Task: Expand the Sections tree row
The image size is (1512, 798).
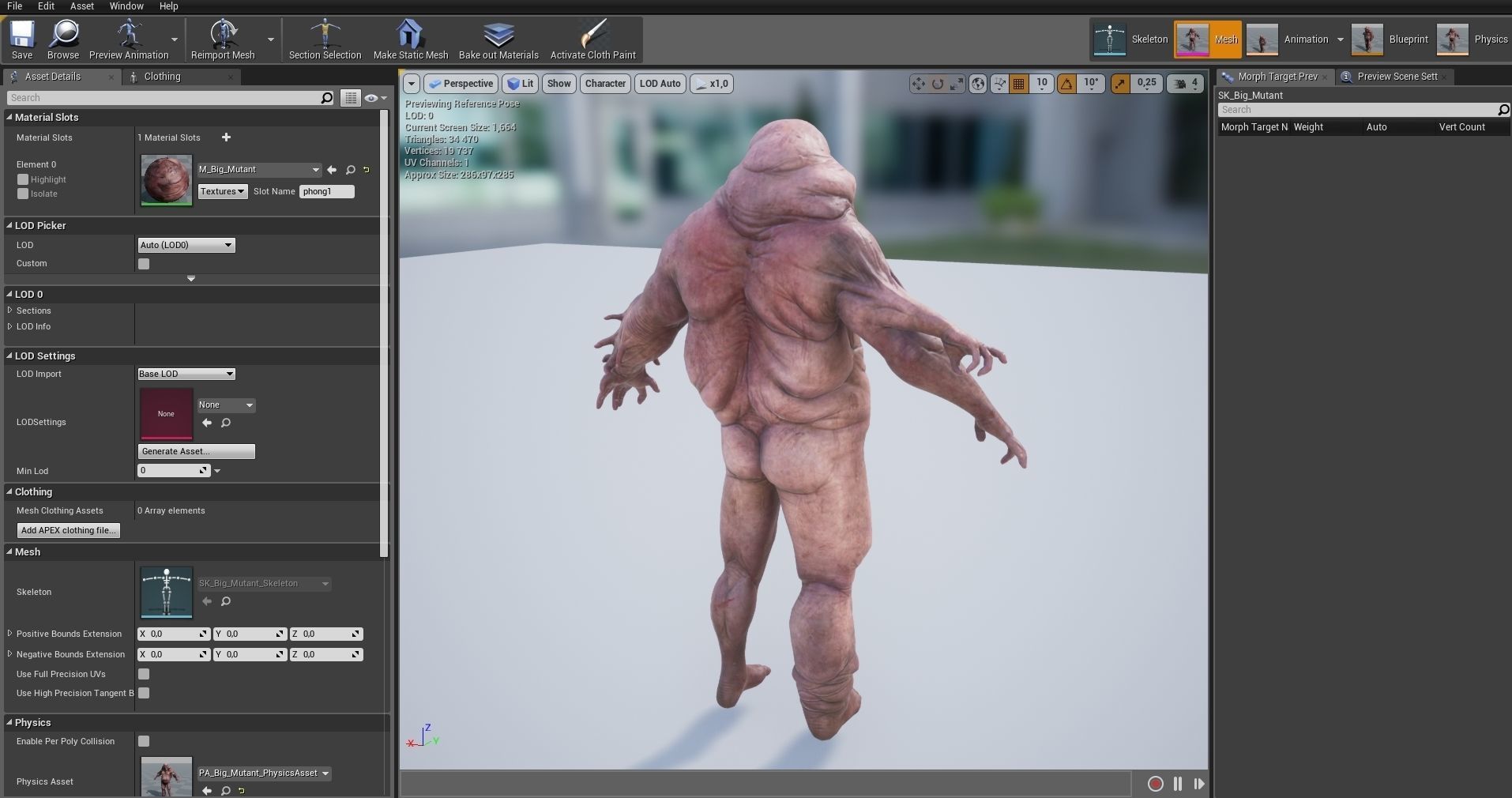Action: coord(10,311)
